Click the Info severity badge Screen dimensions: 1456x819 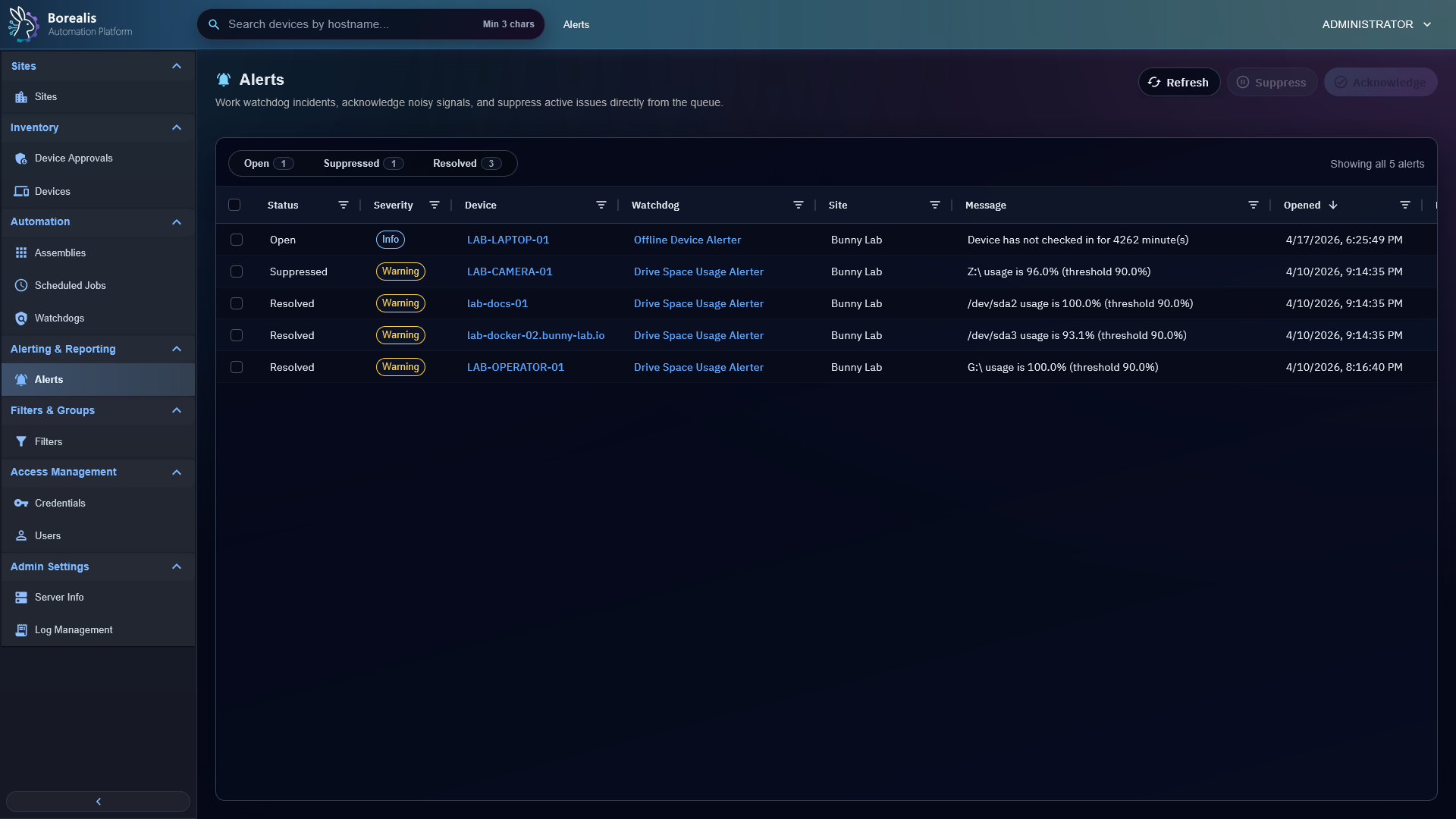391,240
